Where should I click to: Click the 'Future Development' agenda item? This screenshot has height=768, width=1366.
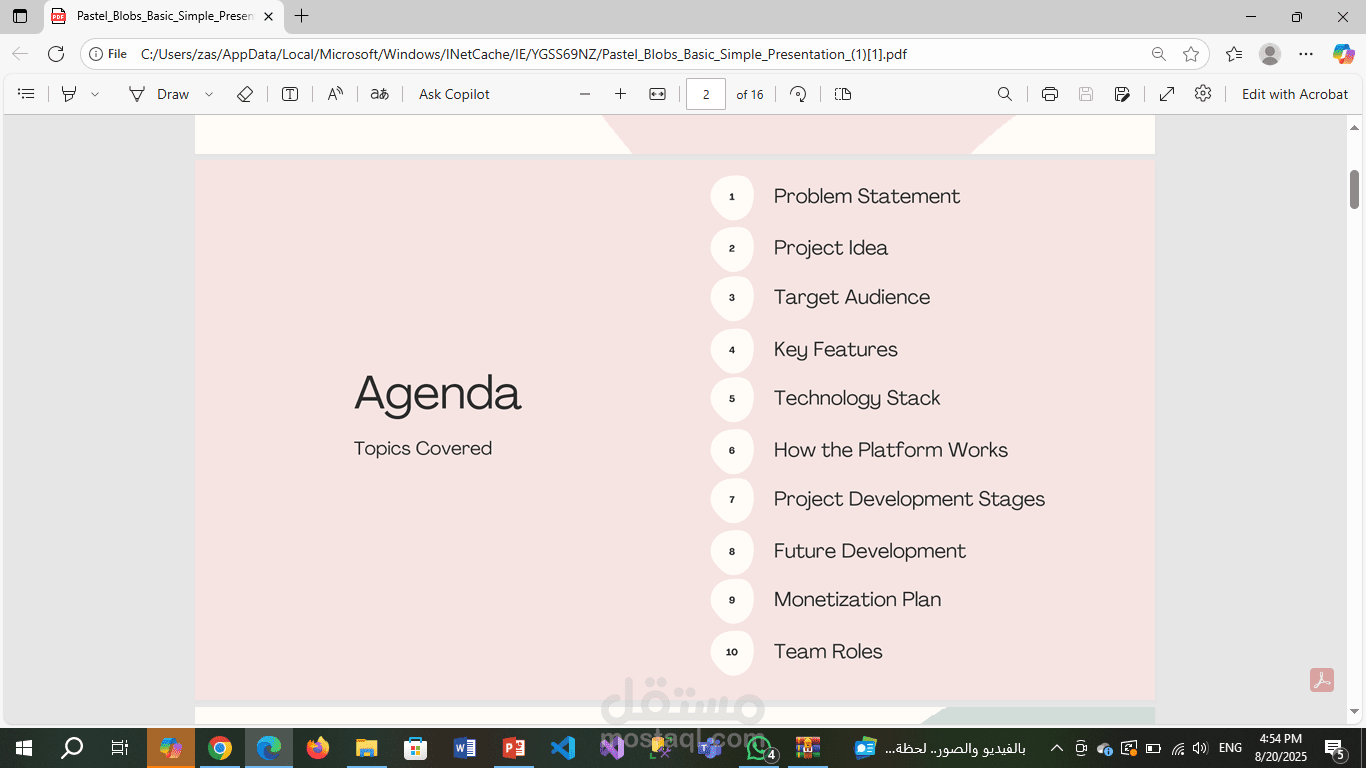(x=869, y=551)
